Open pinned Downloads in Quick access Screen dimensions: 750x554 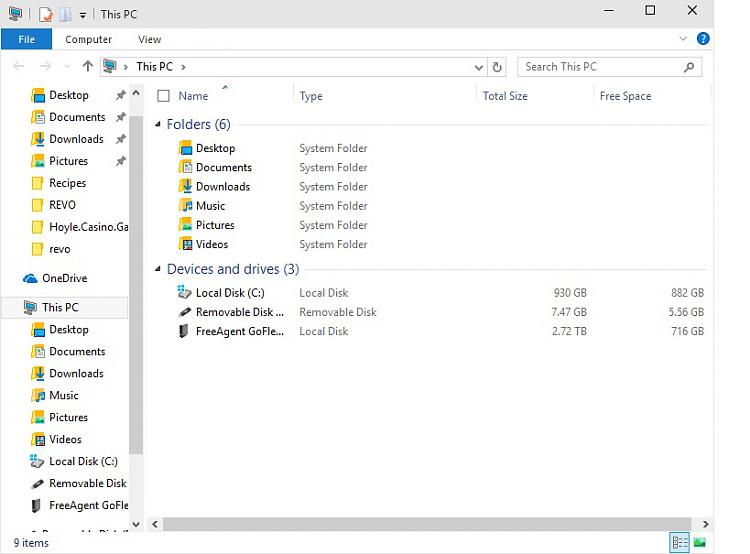pyautogui.click(x=76, y=139)
